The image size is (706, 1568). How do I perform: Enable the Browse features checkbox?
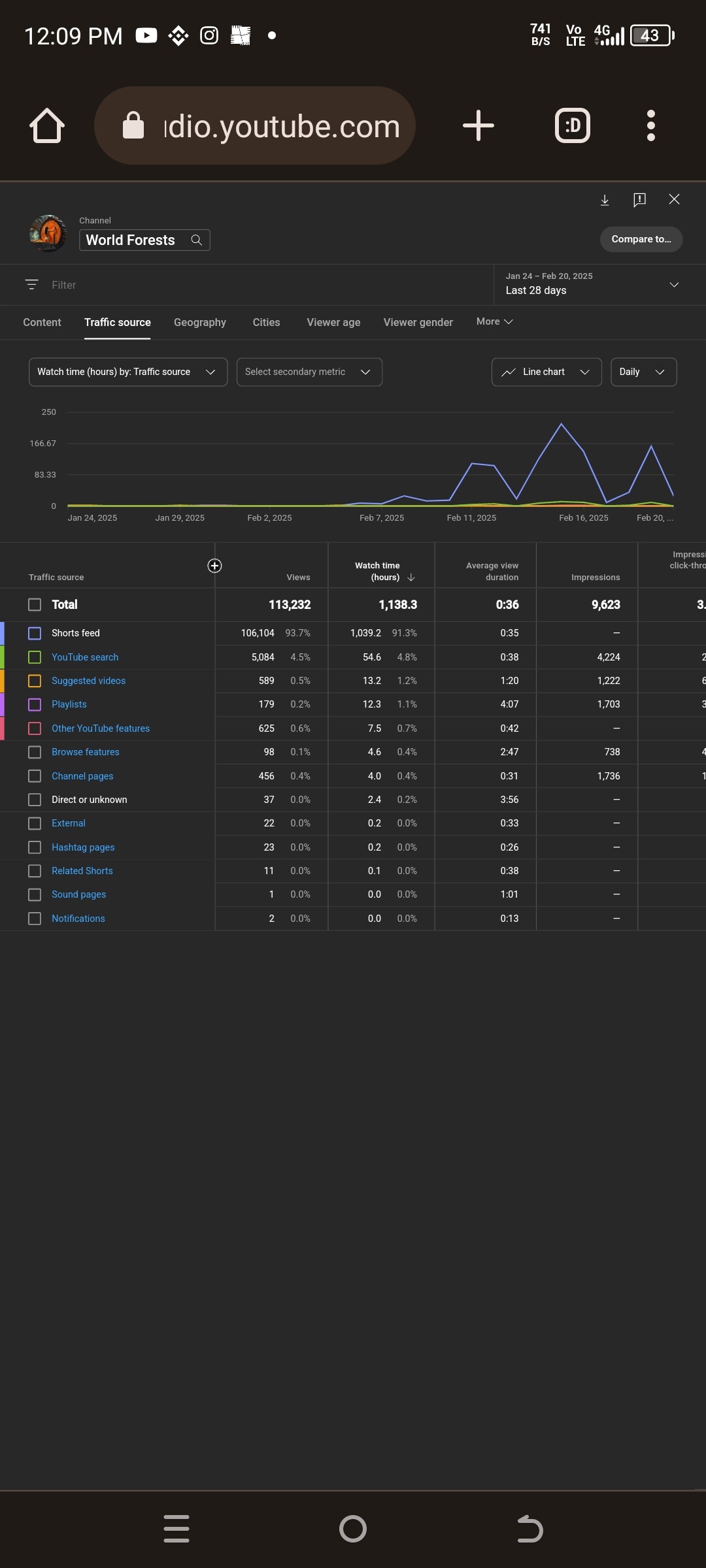pyautogui.click(x=35, y=752)
